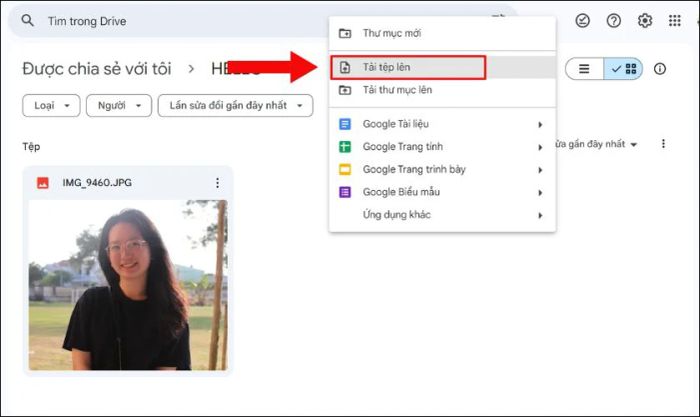700x417 pixels.
Task: Click the purple Google Forms icon
Action: (345, 192)
